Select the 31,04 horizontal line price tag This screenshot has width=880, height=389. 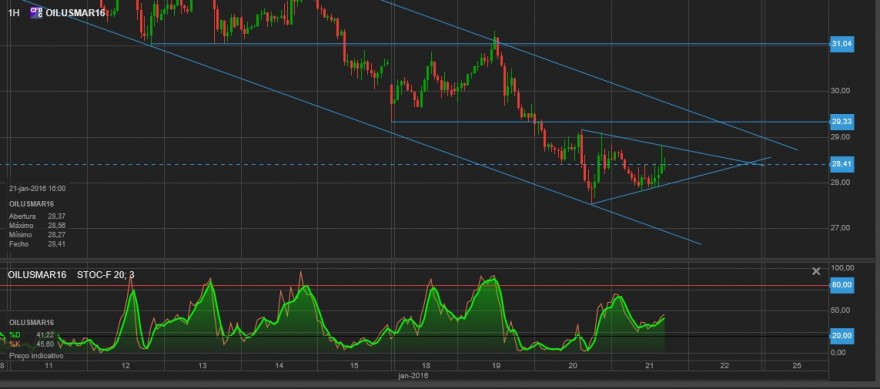point(841,44)
